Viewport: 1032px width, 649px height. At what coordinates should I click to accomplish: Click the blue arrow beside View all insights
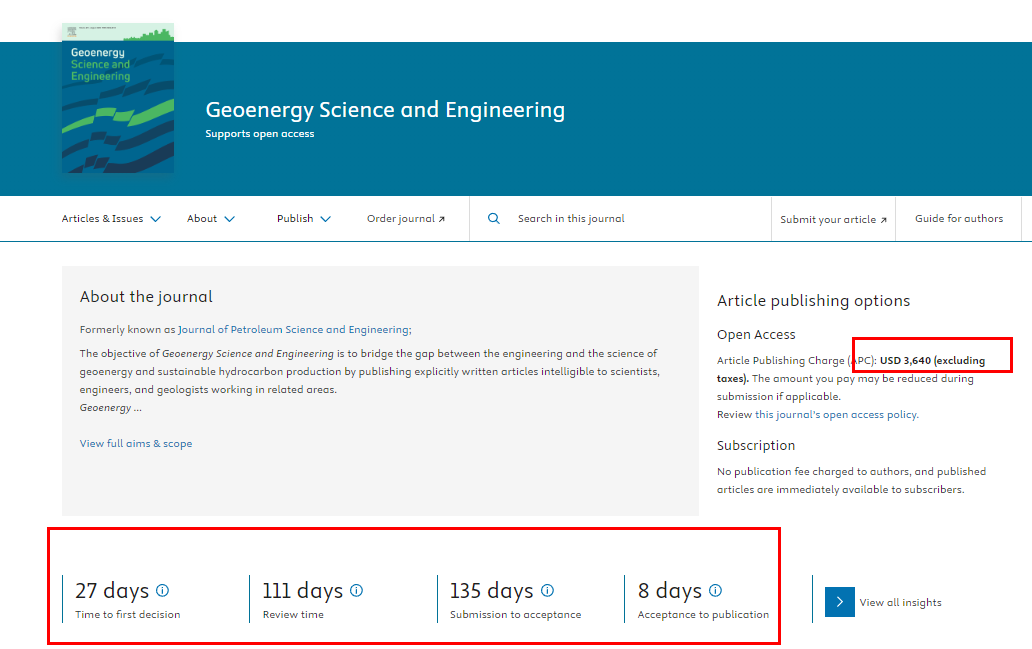pyautogui.click(x=838, y=601)
